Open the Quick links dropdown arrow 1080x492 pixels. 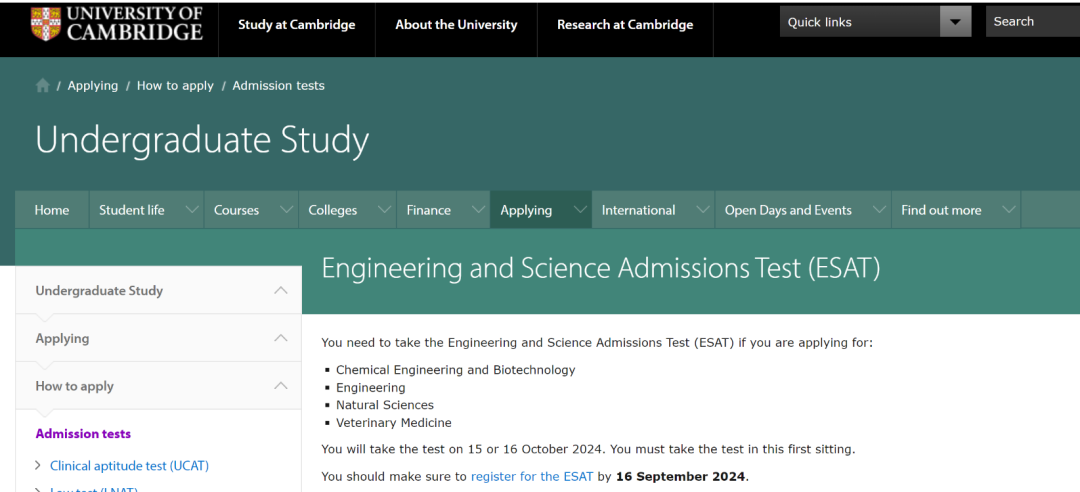tap(955, 22)
